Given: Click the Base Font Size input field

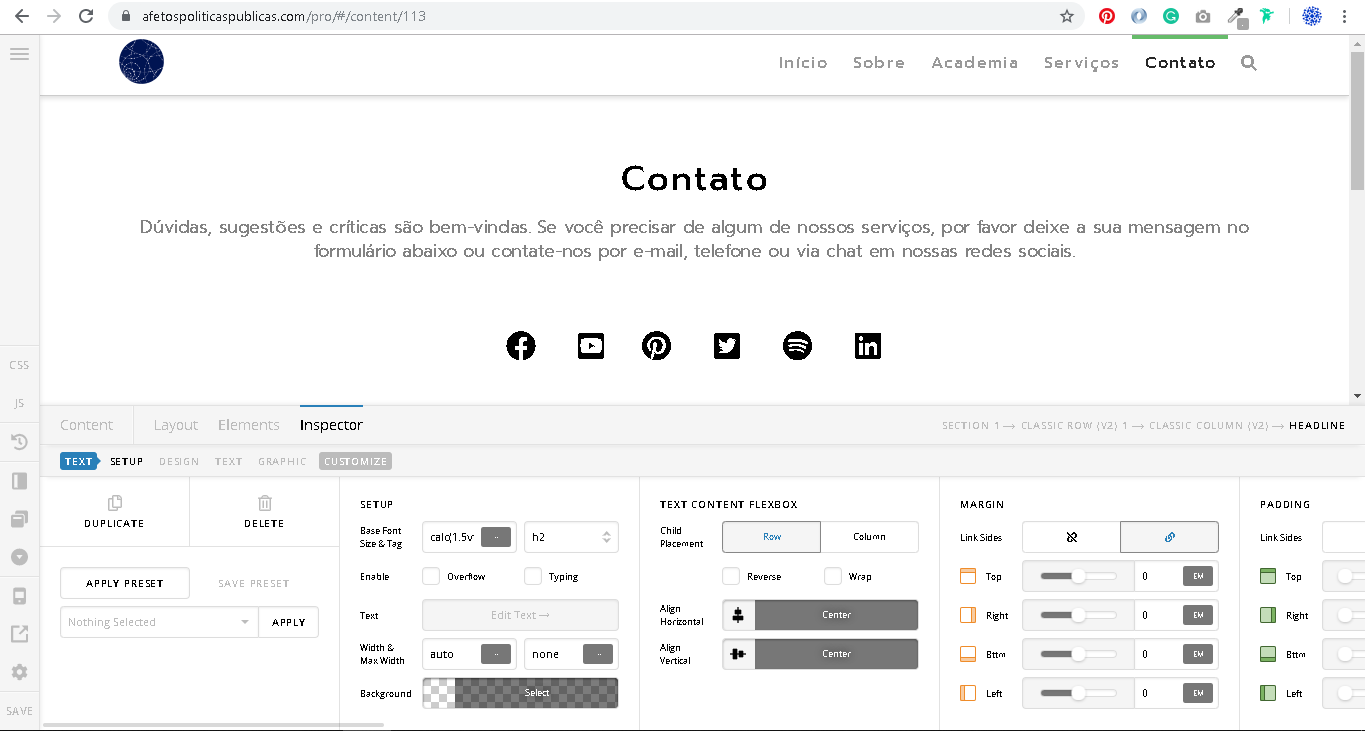Looking at the screenshot, I should click(452, 537).
